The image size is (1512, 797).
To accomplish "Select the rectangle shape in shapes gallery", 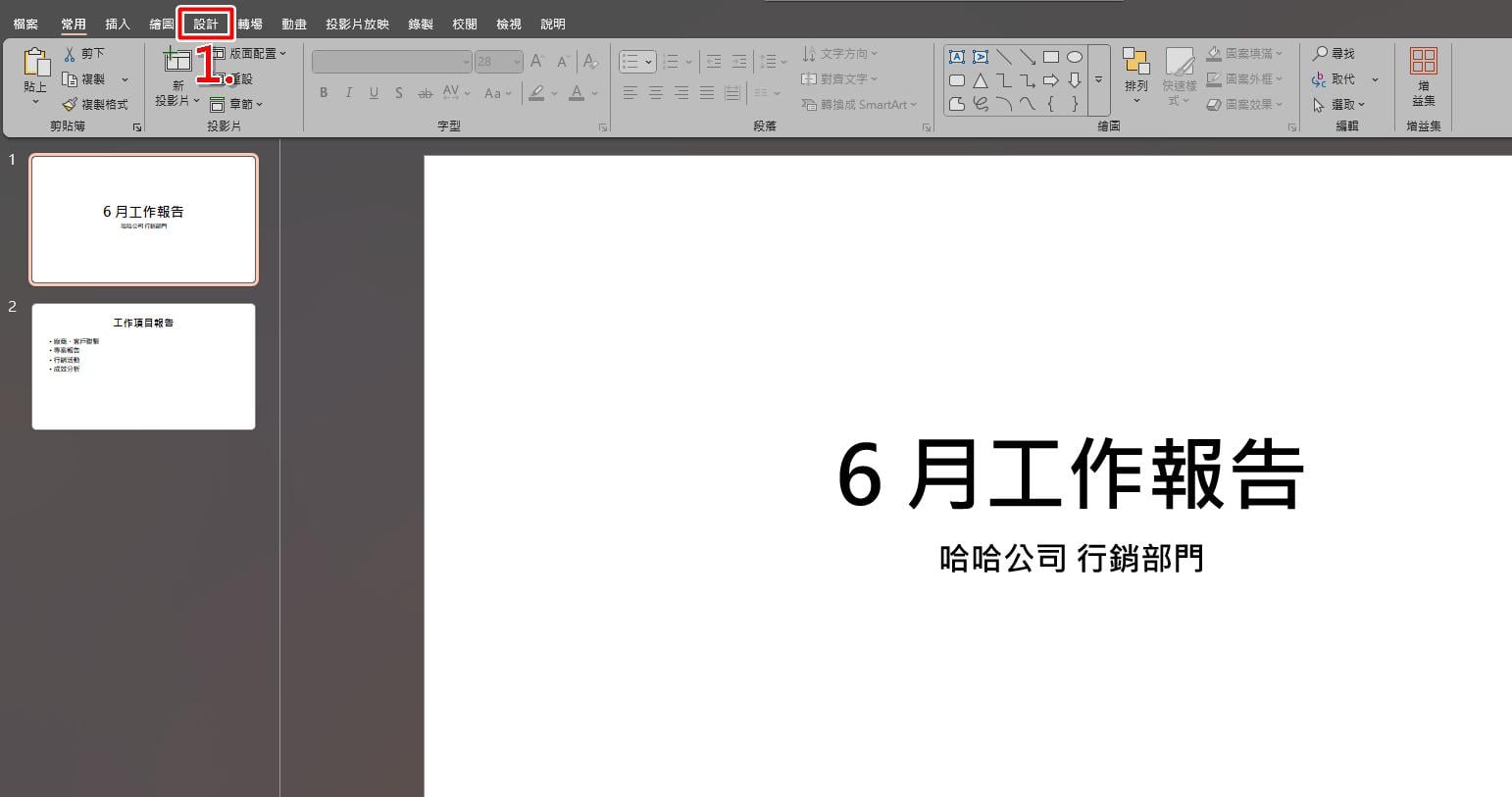I will (x=1051, y=57).
